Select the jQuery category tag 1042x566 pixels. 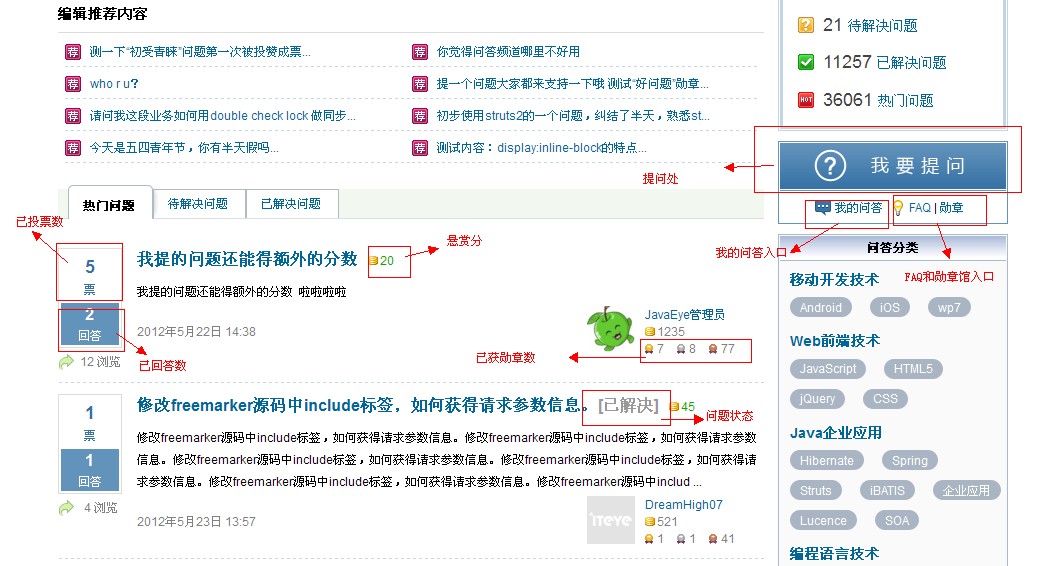tap(817, 399)
